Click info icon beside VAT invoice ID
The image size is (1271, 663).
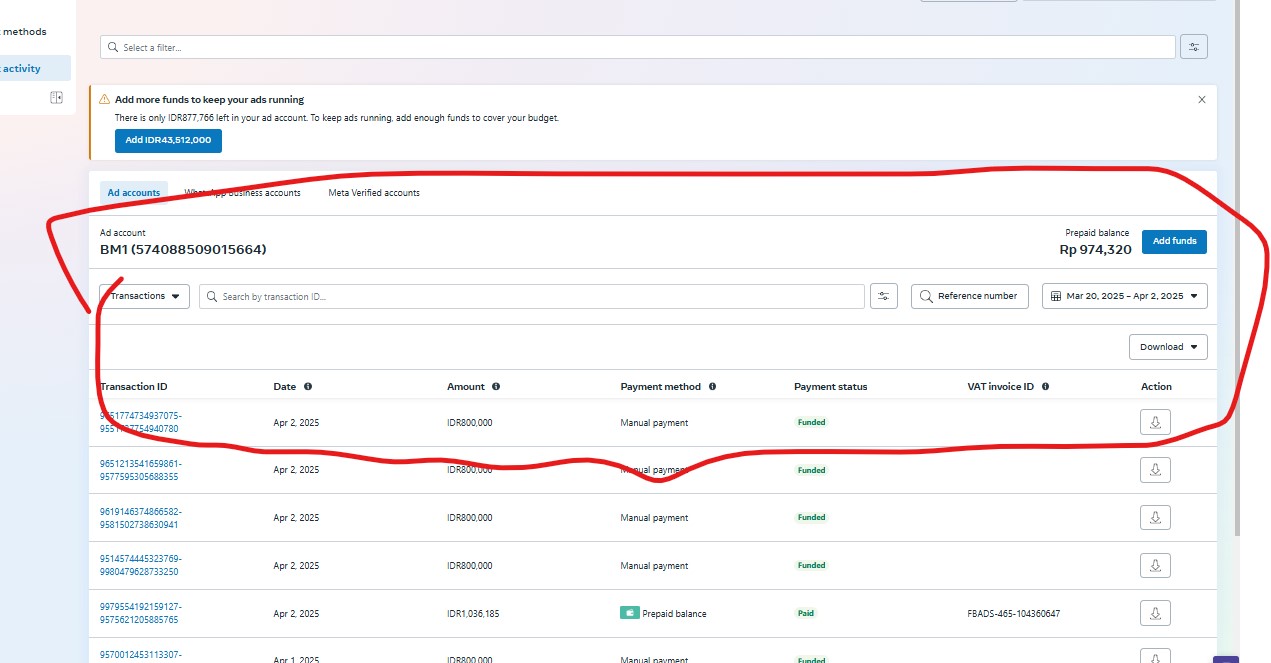[x=1045, y=386]
